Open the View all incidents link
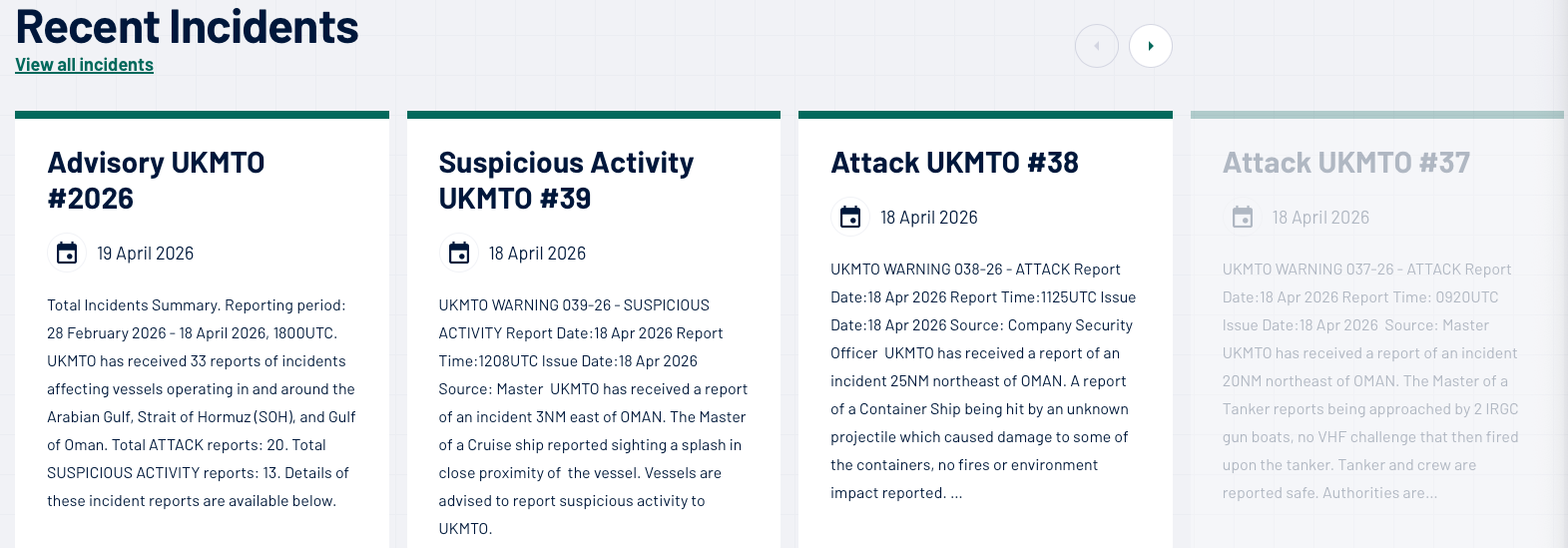The width and height of the screenshot is (1568, 548). (85, 65)
